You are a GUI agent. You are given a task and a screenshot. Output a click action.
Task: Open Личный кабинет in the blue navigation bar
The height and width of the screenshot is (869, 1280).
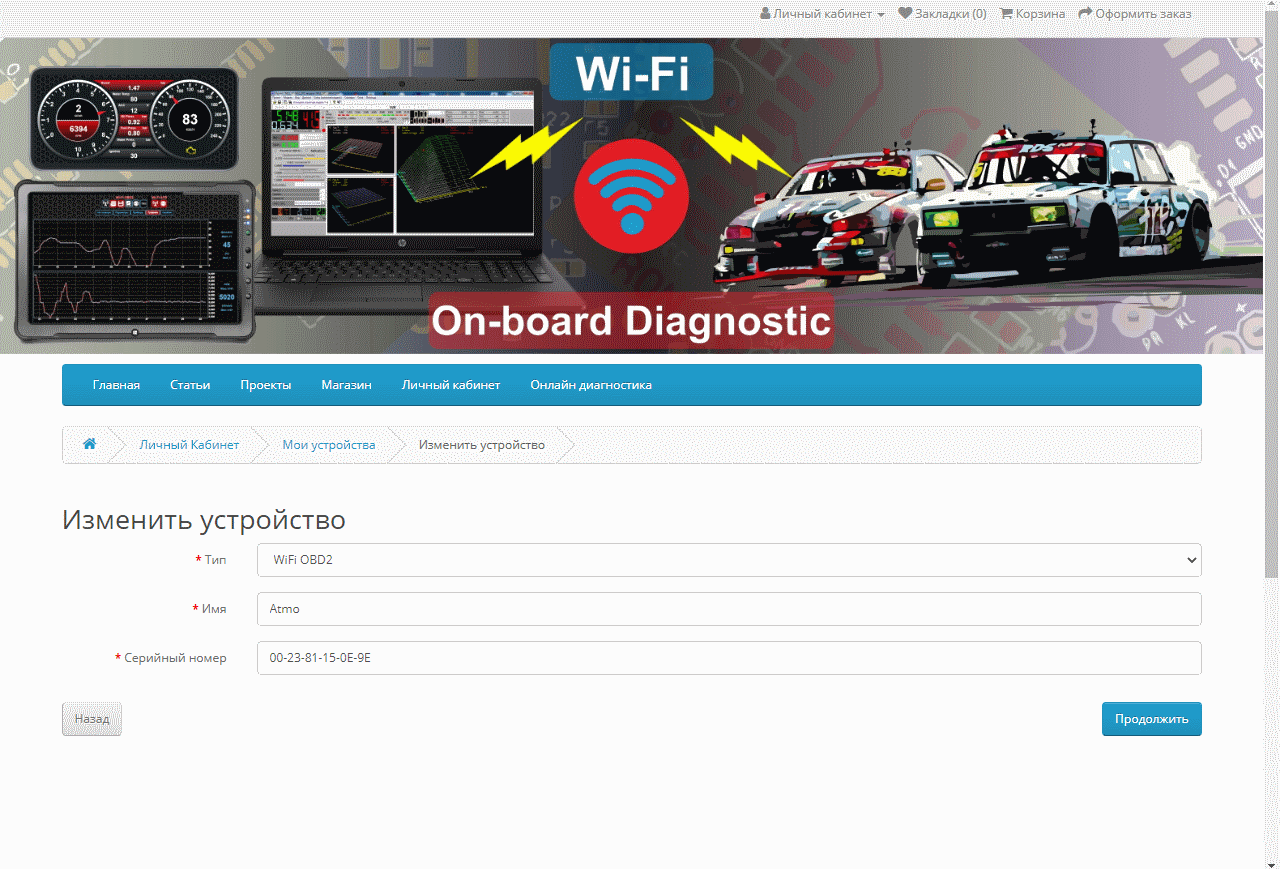pyautogui.click(x=450, y=385)
